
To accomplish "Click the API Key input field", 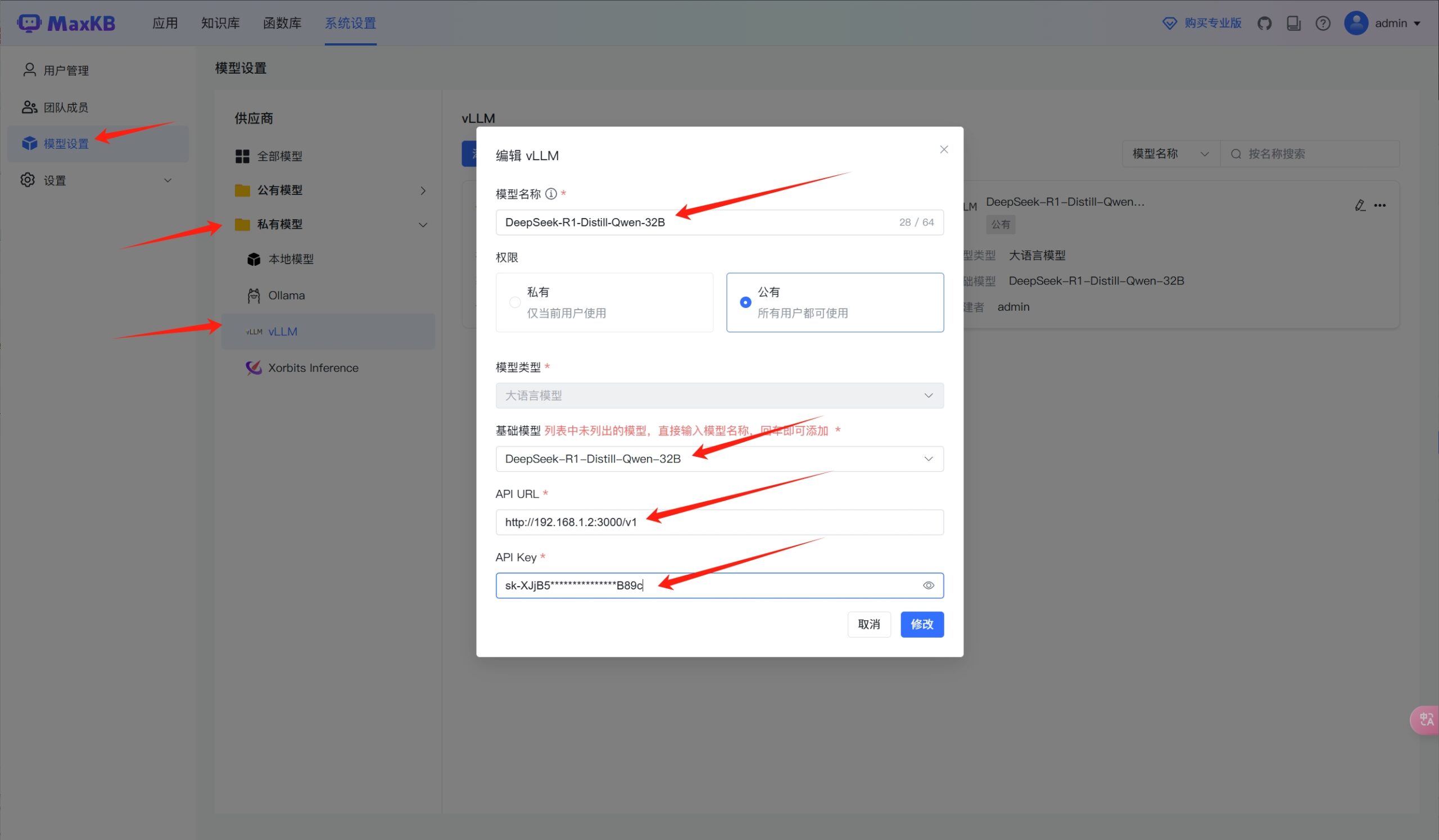I will point(719,585).
